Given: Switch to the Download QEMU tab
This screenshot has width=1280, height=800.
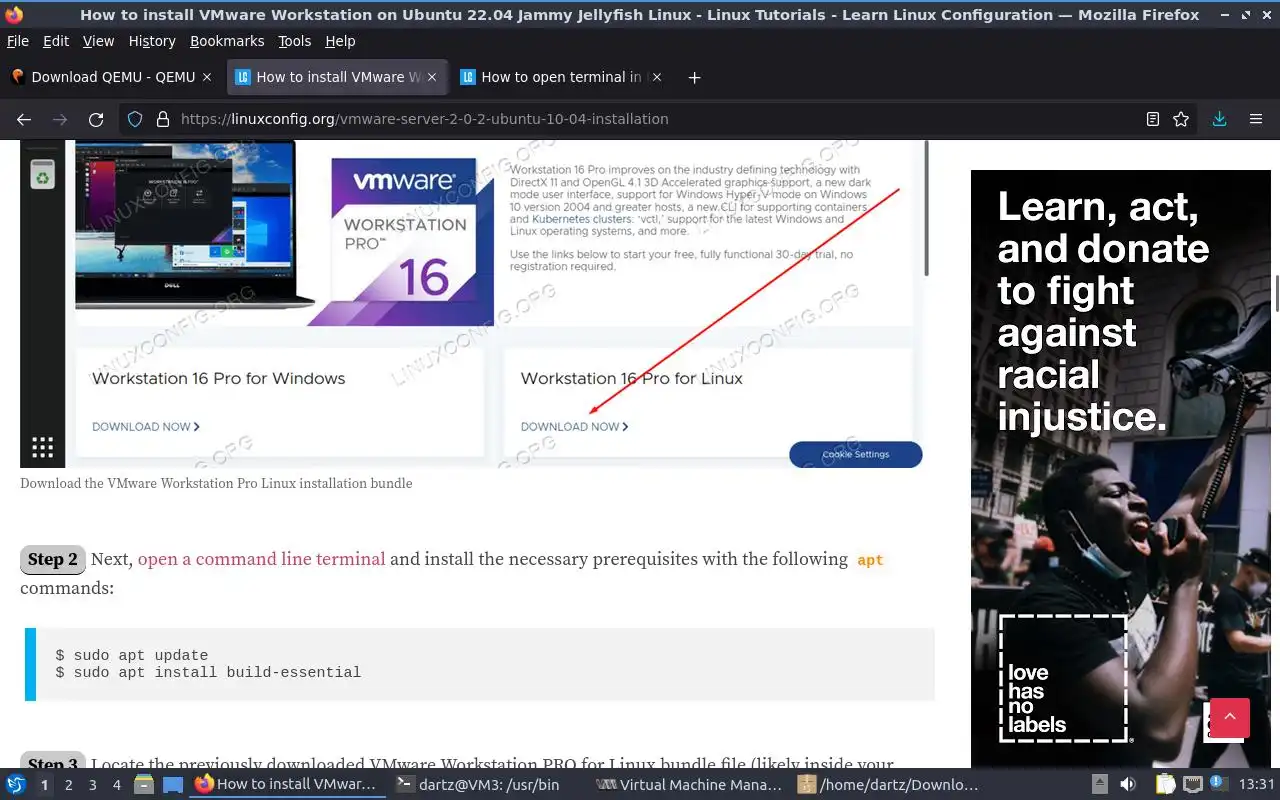Looking at the screenshot, I should (112, 77).
